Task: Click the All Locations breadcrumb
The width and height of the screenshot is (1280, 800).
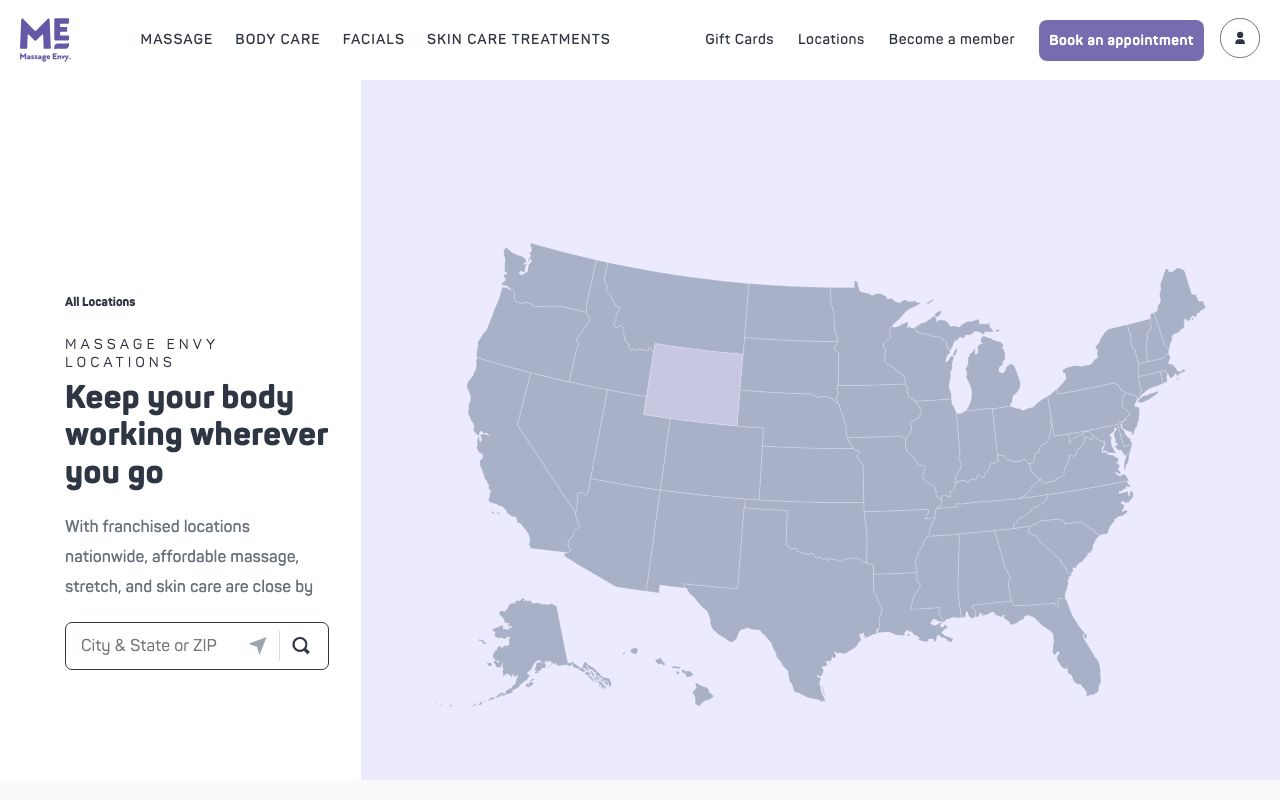Action: (100, 302)
